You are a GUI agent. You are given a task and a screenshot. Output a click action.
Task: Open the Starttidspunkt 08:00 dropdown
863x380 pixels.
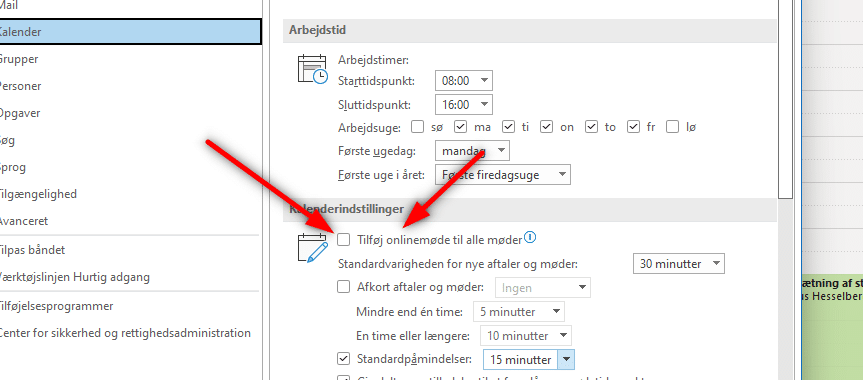(x=463, y=80)
